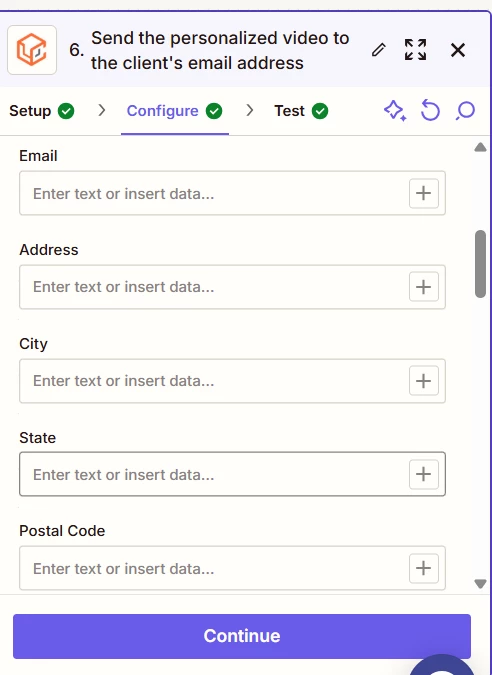Click the vertical scrollbar thumb
Viewport: 492px width, 675px height.
[480, 264]
